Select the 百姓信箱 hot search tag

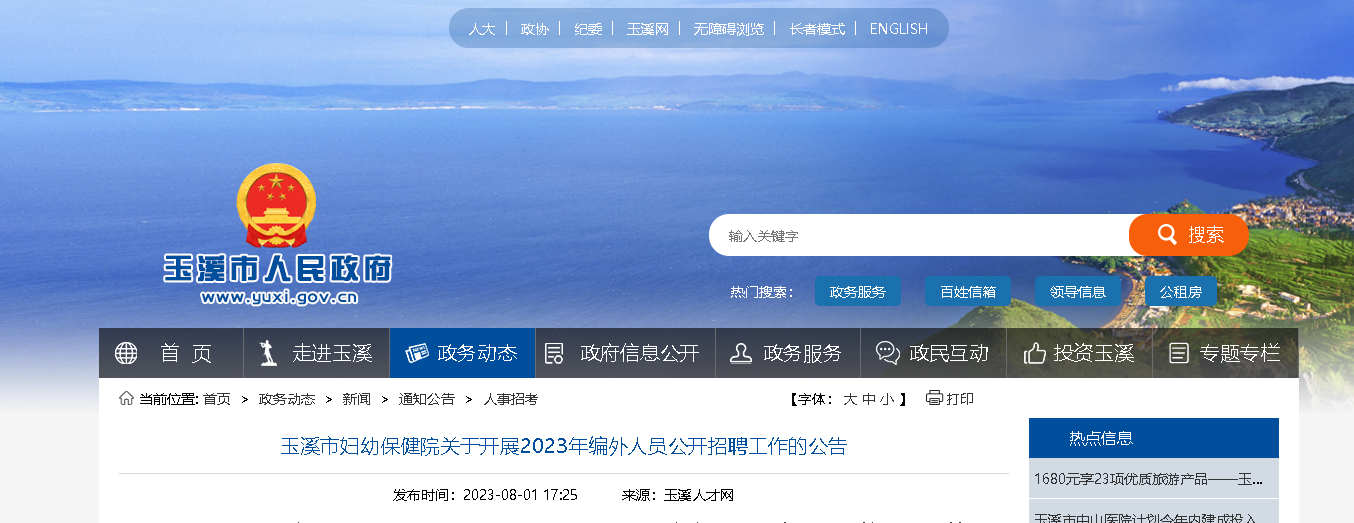coord(968,292)
